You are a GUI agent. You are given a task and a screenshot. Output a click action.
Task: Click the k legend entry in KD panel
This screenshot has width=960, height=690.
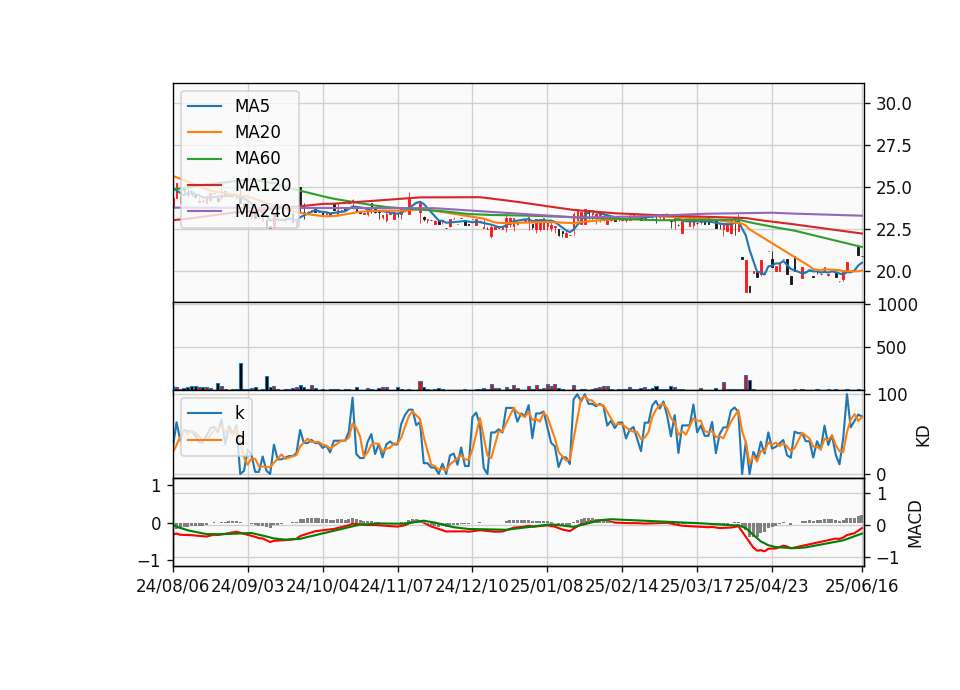(x=239, y=413)
